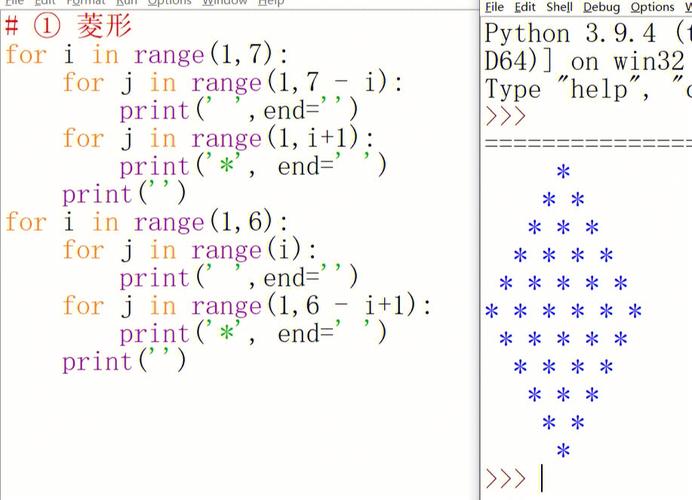Open the Debug menu
This screenshot has width=692, height=500.
click(x=602, y=7)
